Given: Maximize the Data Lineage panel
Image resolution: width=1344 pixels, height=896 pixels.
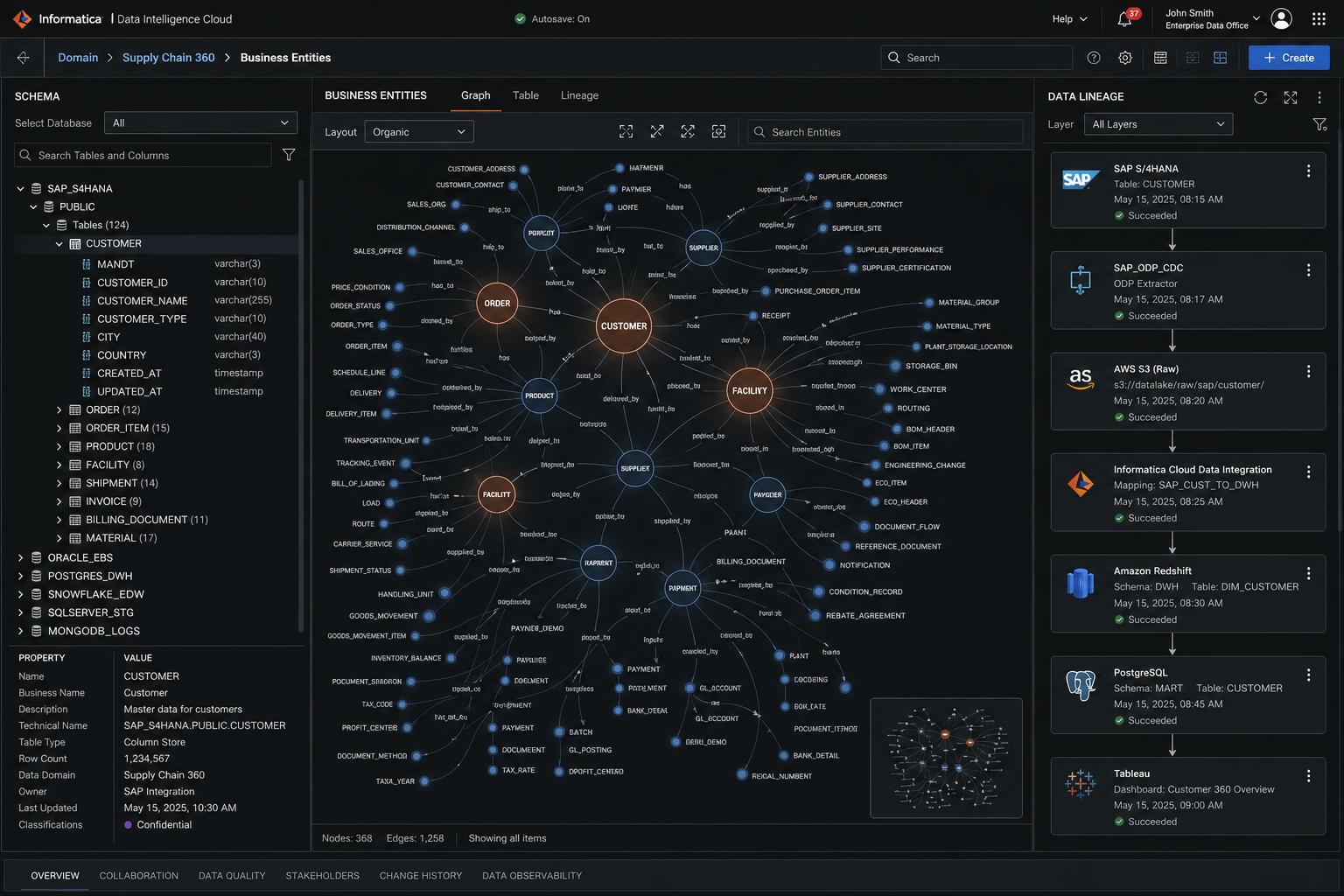Looking at the screenshot, I should point(1291,97).
